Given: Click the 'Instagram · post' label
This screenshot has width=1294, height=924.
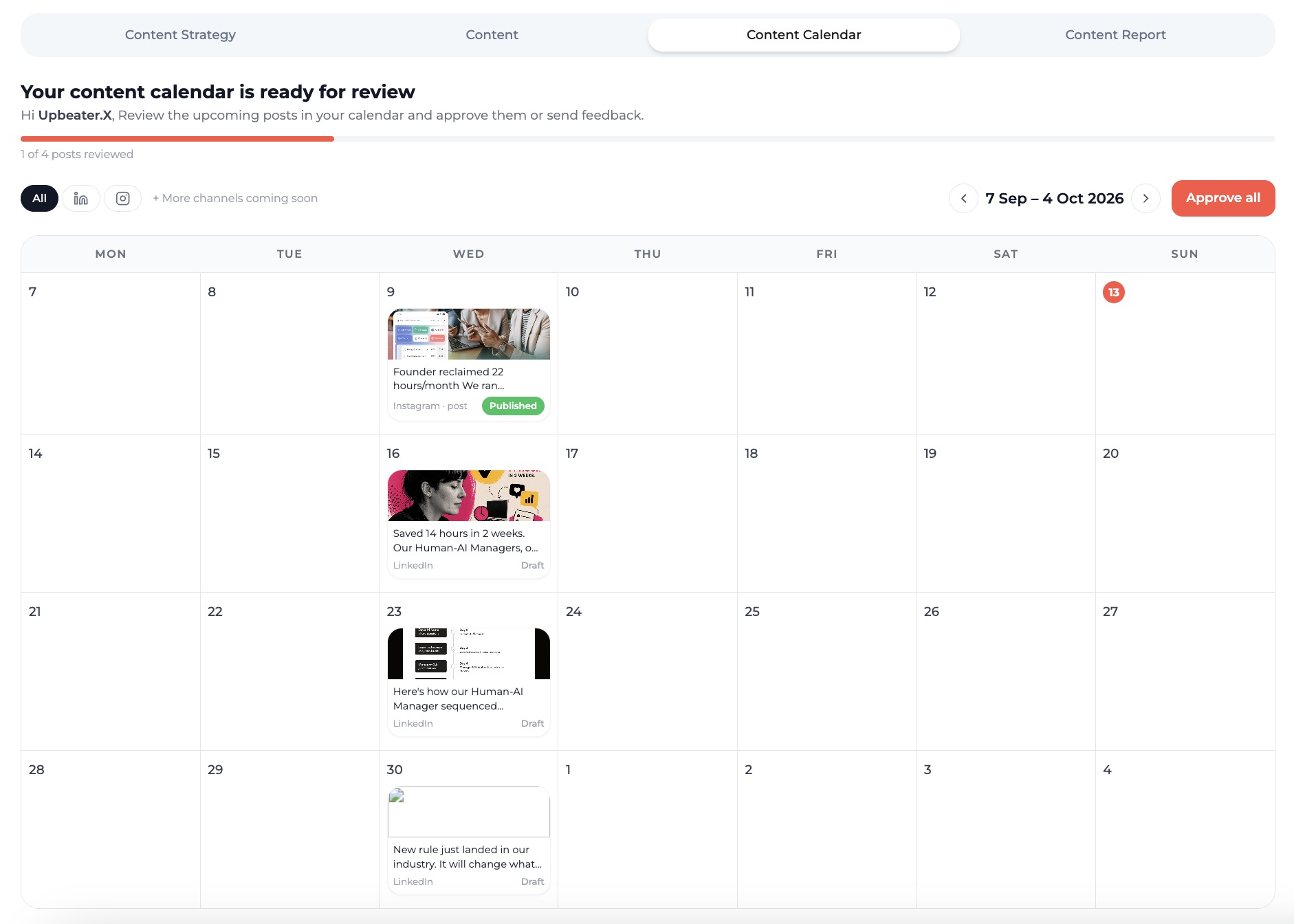Looking at the screenshot, I should [x=430, y=406].
